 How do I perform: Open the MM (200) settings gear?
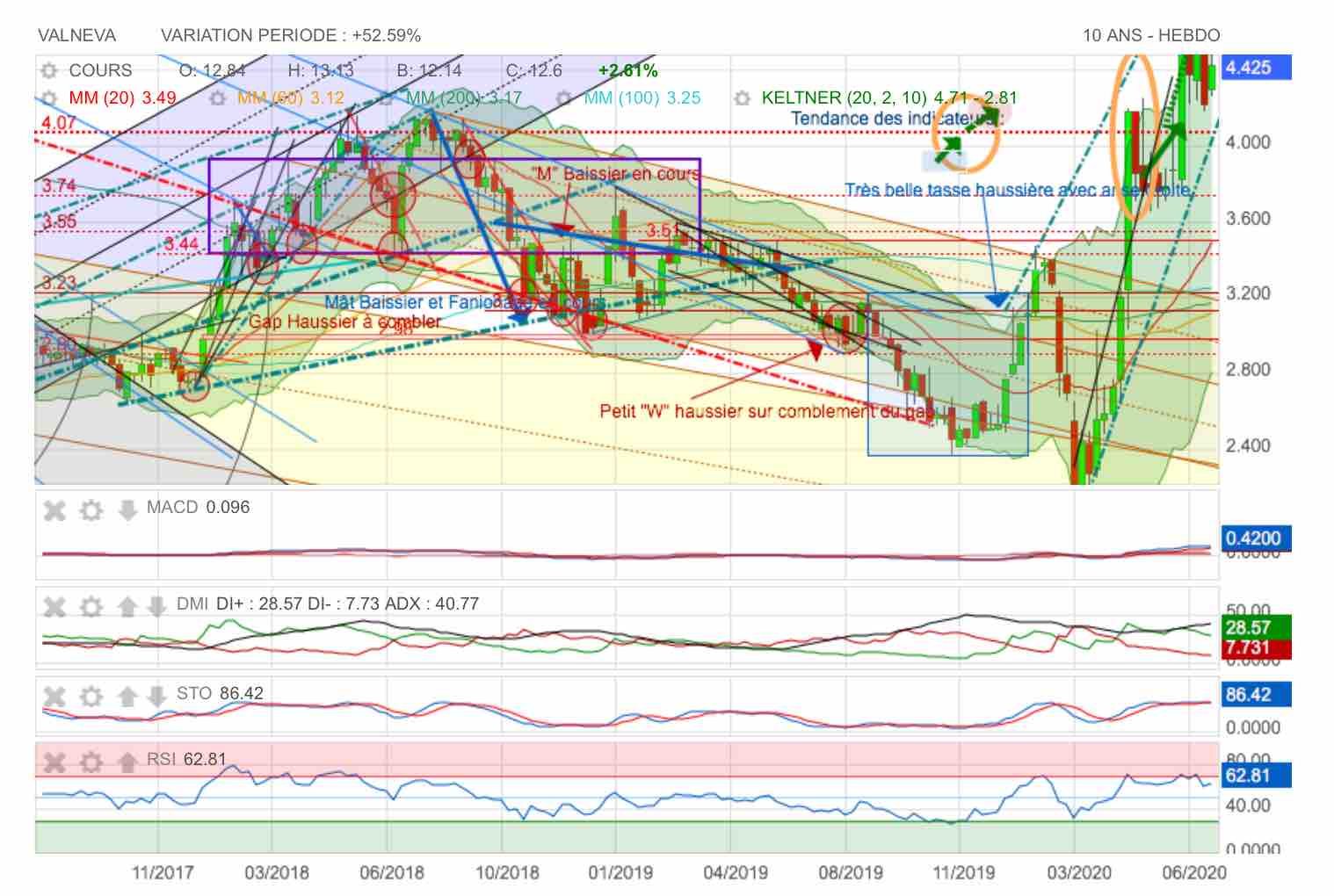387,98
